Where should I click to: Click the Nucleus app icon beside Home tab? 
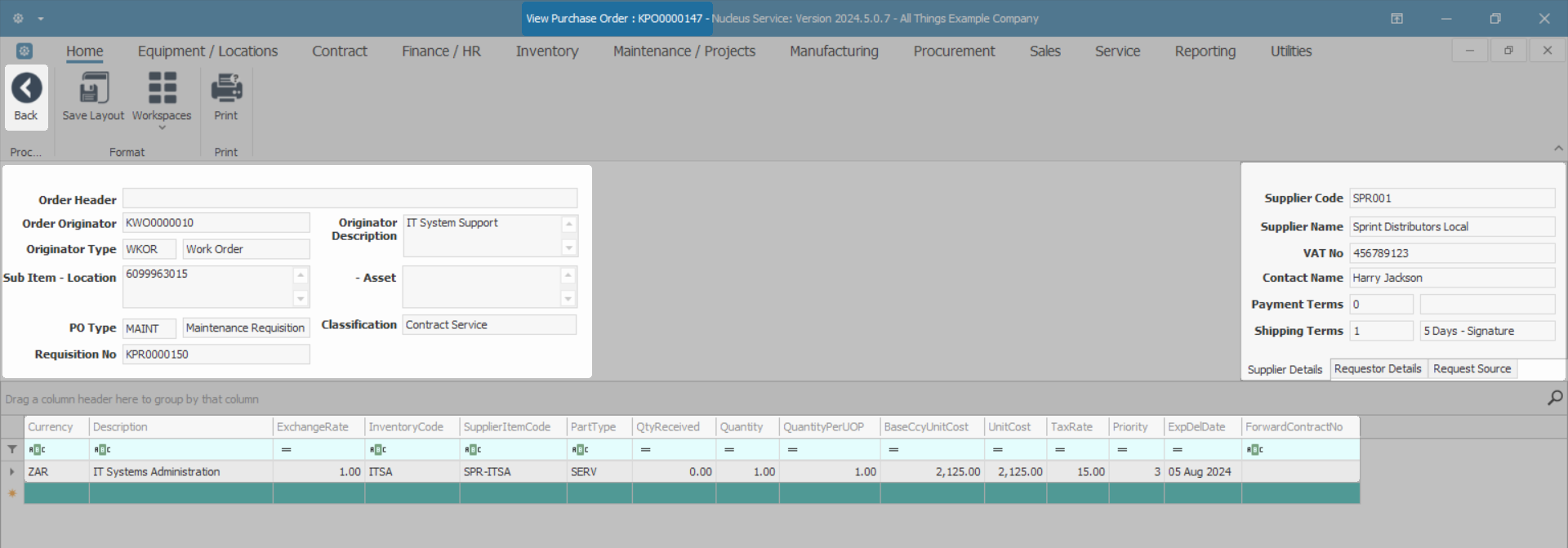point(24,51)
